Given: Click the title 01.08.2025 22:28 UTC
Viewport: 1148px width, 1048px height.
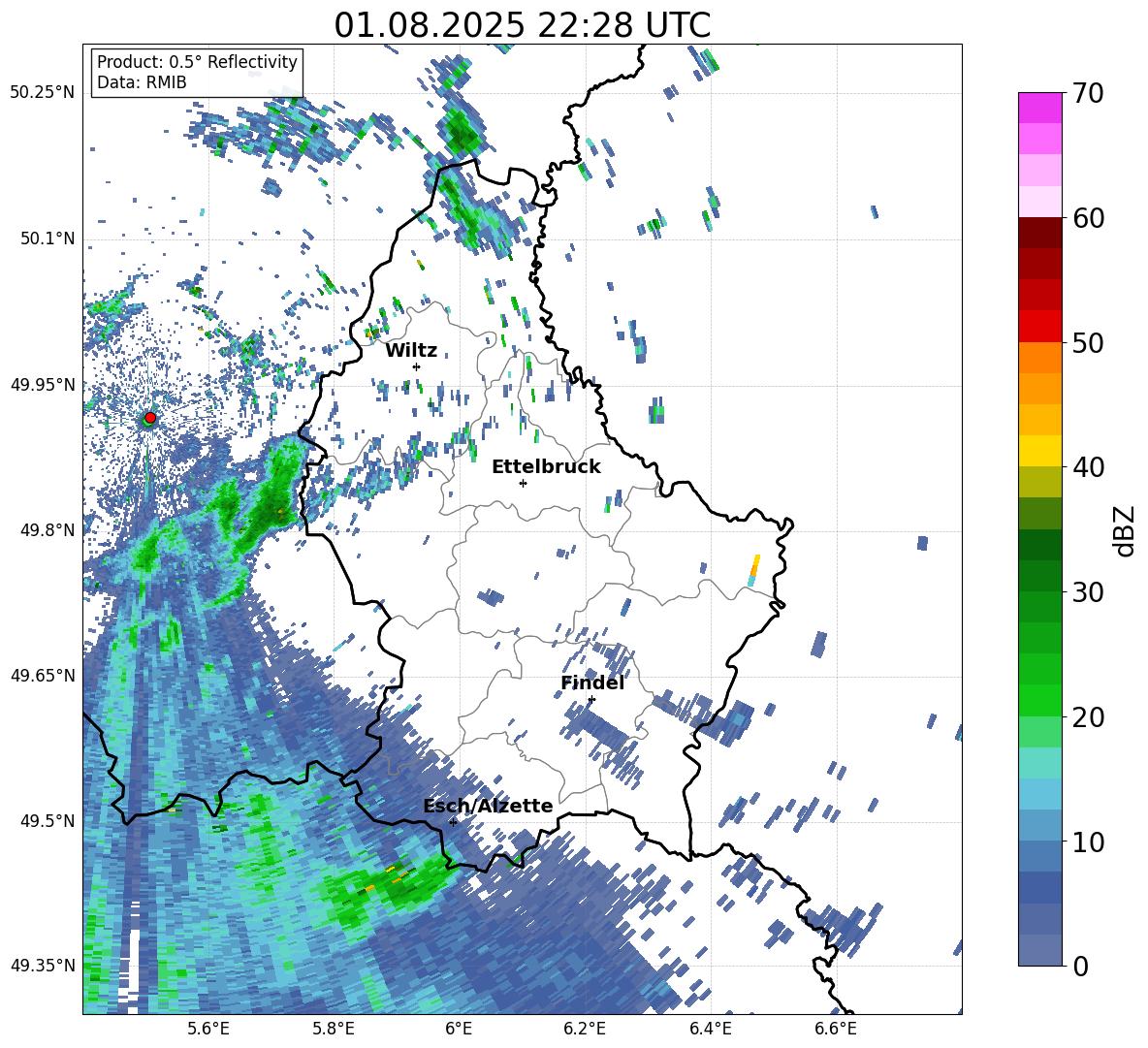Looking at the screenshot, I should click(x=522, y=25).
